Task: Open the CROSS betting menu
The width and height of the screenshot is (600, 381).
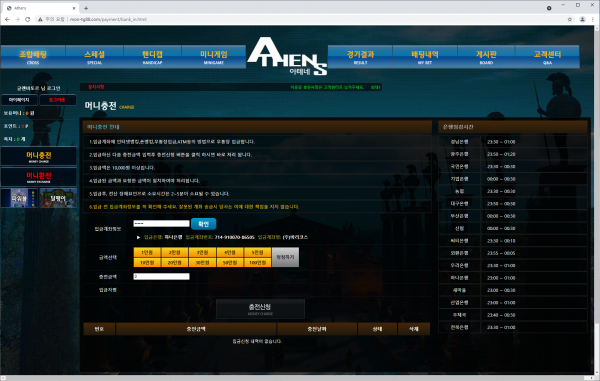Action: click(33, 57)
